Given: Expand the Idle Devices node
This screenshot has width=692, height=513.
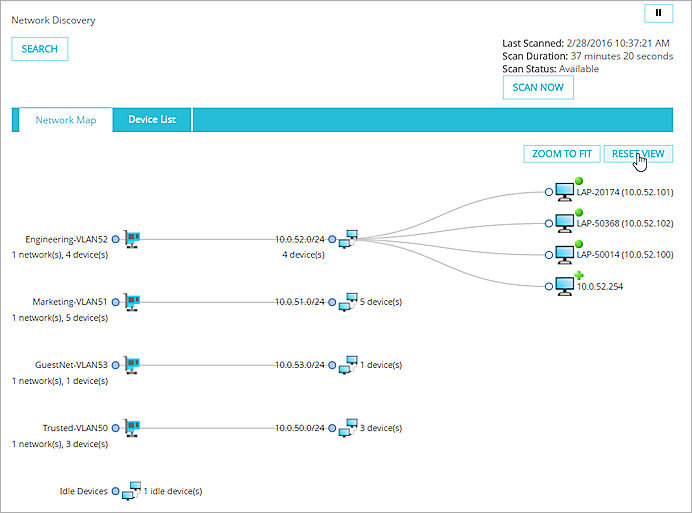Looking at the screenshot, I should [x=116, y=491].
